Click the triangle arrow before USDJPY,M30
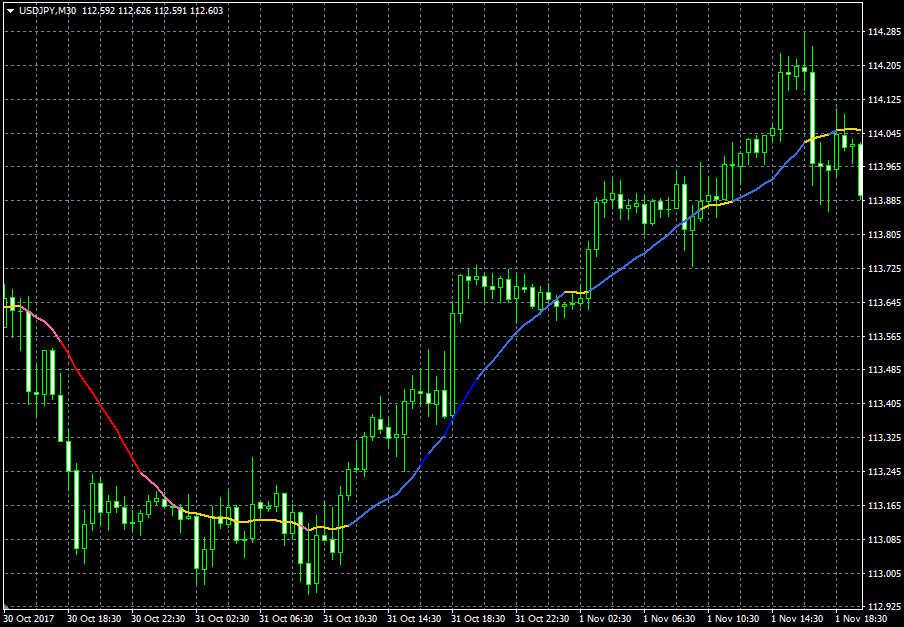The height and width of the screenshot is (627, 904). [10, 11]
